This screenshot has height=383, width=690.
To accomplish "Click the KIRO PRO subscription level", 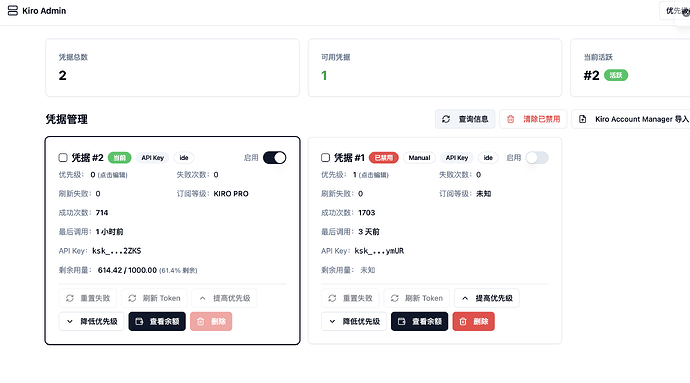I will click(x=231, y=194).
